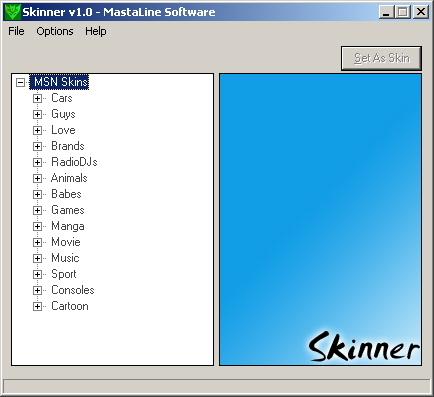
Task: Expand the Games category
Action: click(x=37, y=210)
